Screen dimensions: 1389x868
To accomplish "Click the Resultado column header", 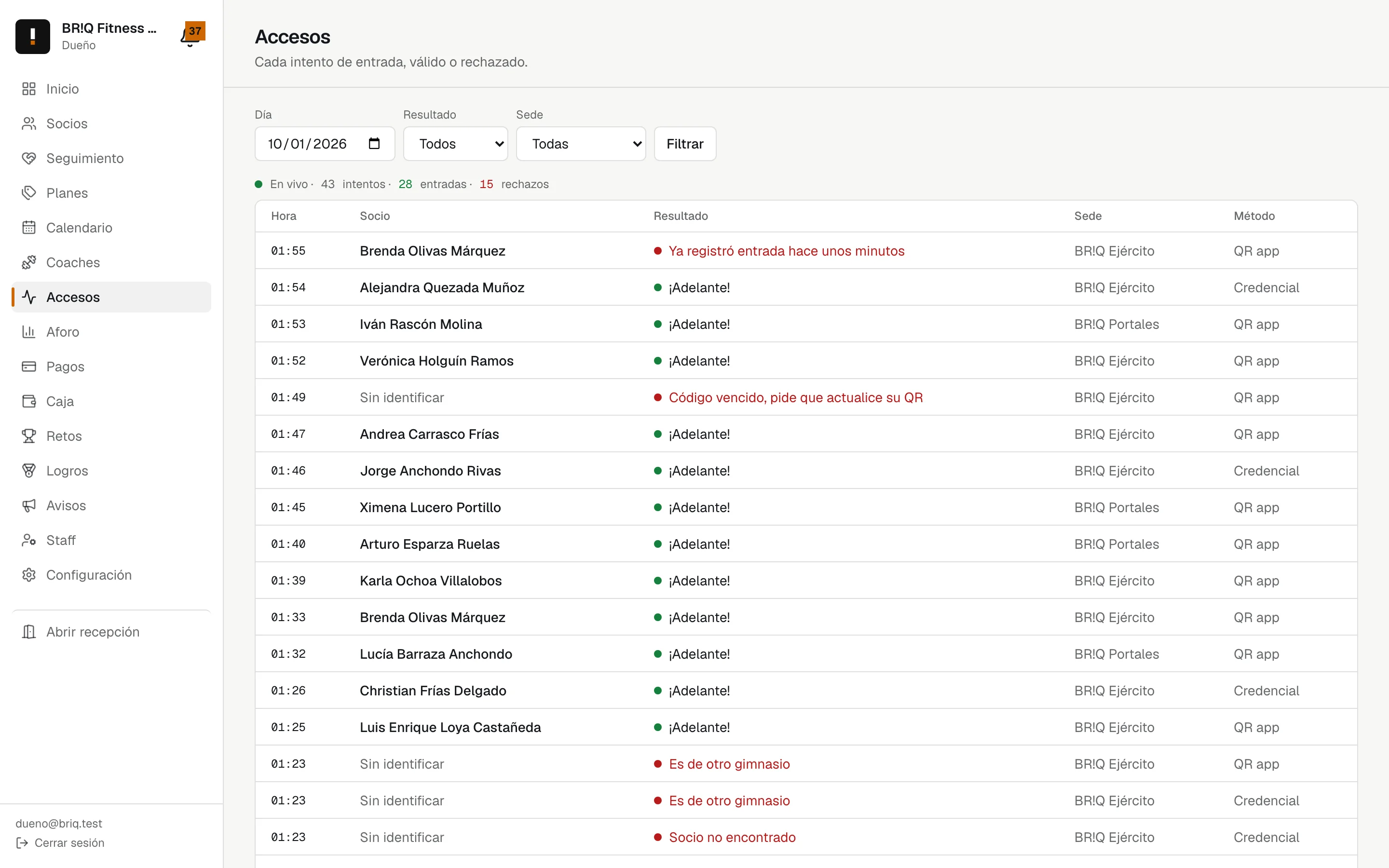I will 680,216.
